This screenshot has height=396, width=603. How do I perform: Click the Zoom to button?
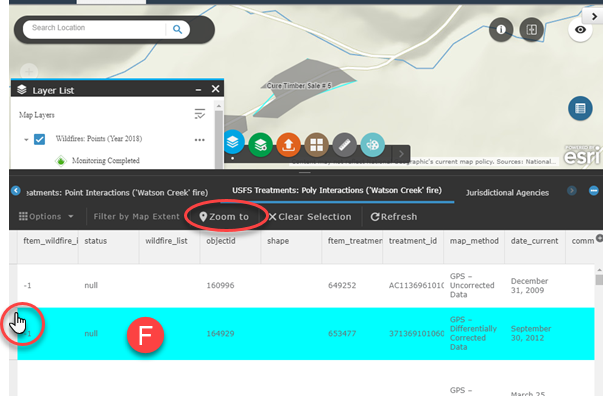tap(224, 217)
